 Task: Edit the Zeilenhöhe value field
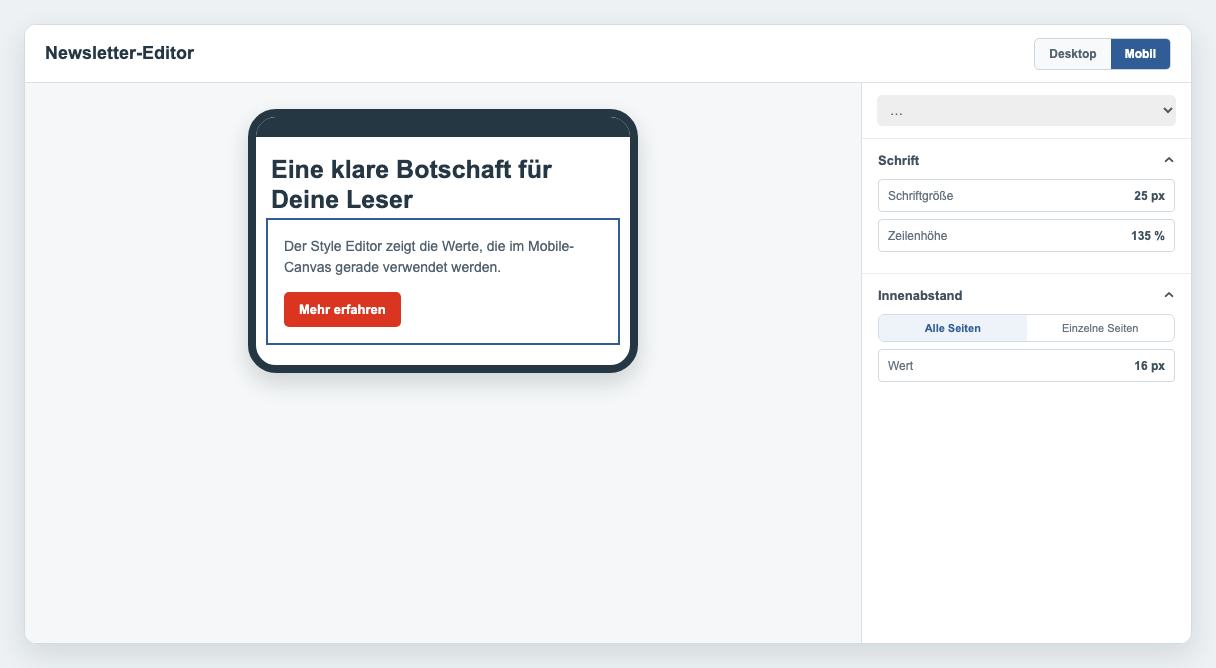[x=1026, y=236]
